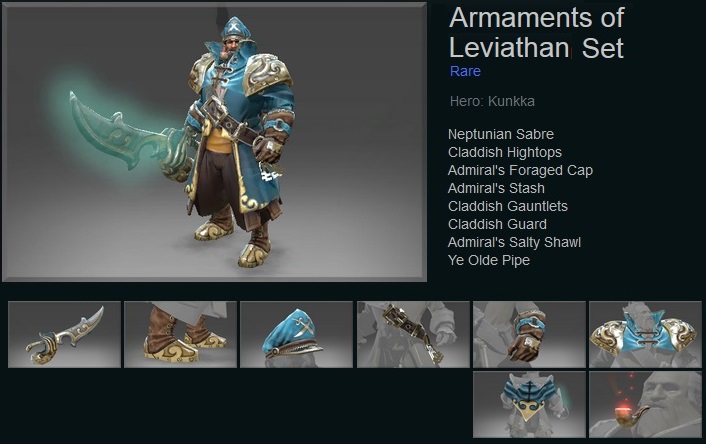Select Admiral's Foraged Cap in item list

520,170
